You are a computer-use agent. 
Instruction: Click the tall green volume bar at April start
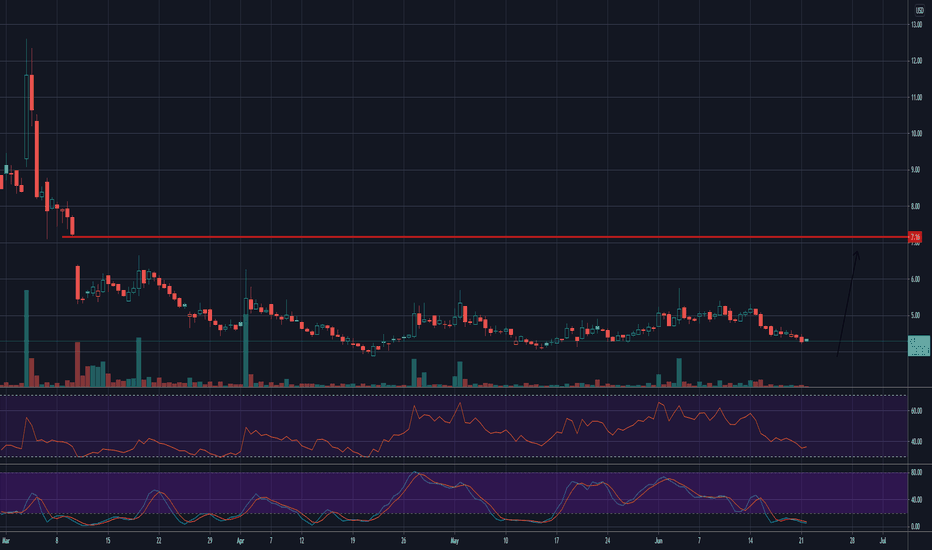[245, 351]
